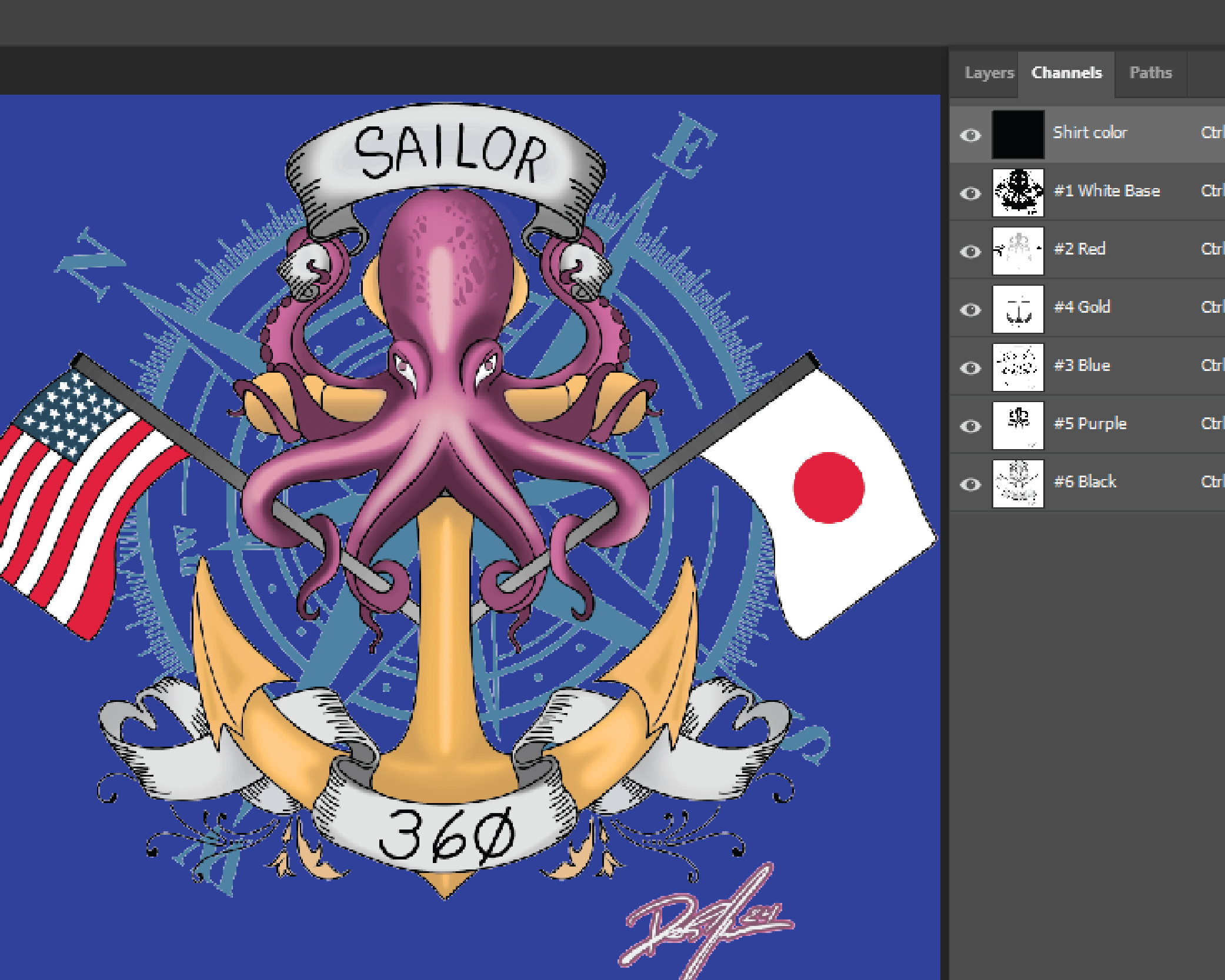
Task: Toggle visibility of #1 White Base channel
Action: [970, 193]
